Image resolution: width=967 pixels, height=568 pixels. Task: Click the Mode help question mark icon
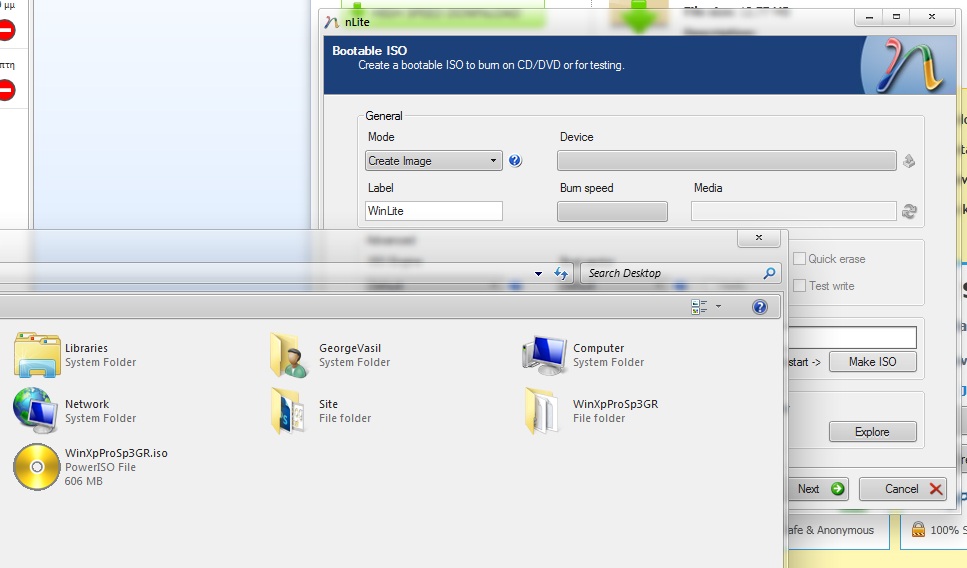515,161
